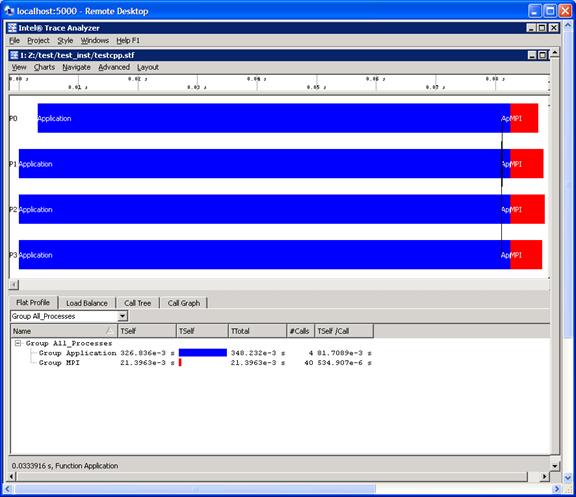The width and height of the screenshot is (576, 497).
Task: Click the 81.7089e-3 s TSelf/Call value
Action: (344, 353)
